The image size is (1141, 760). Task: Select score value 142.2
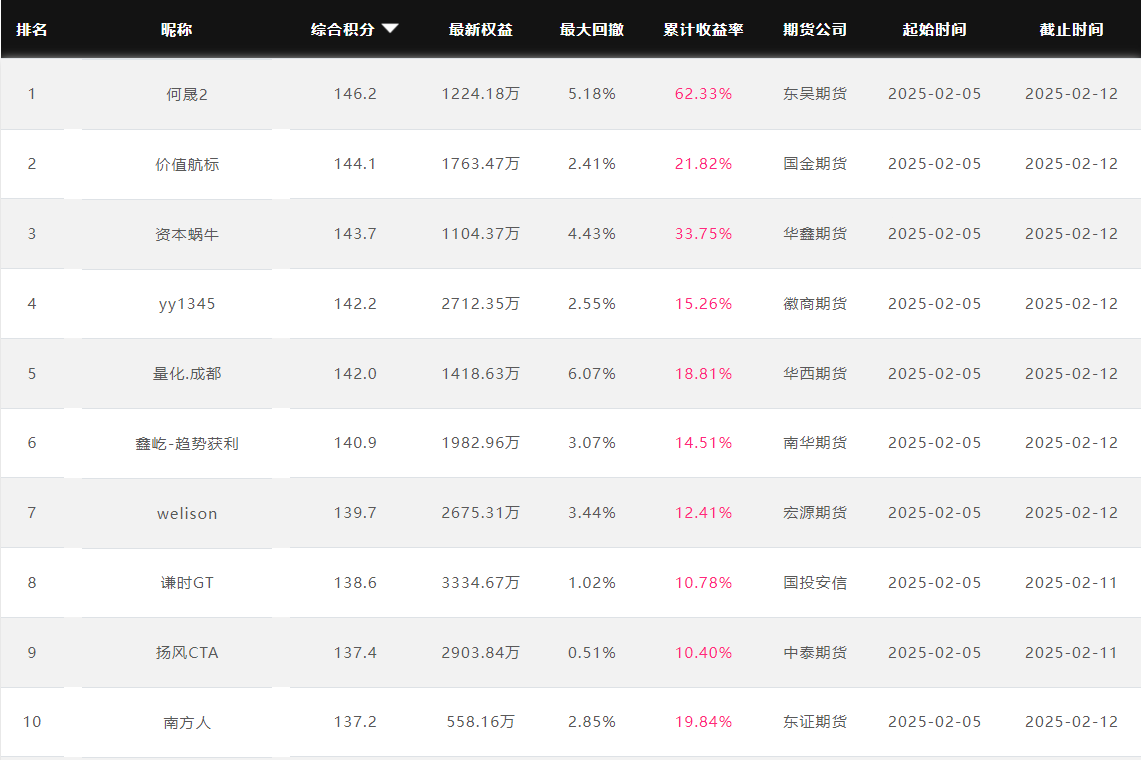pyautogui.click(x=355, y=304)
